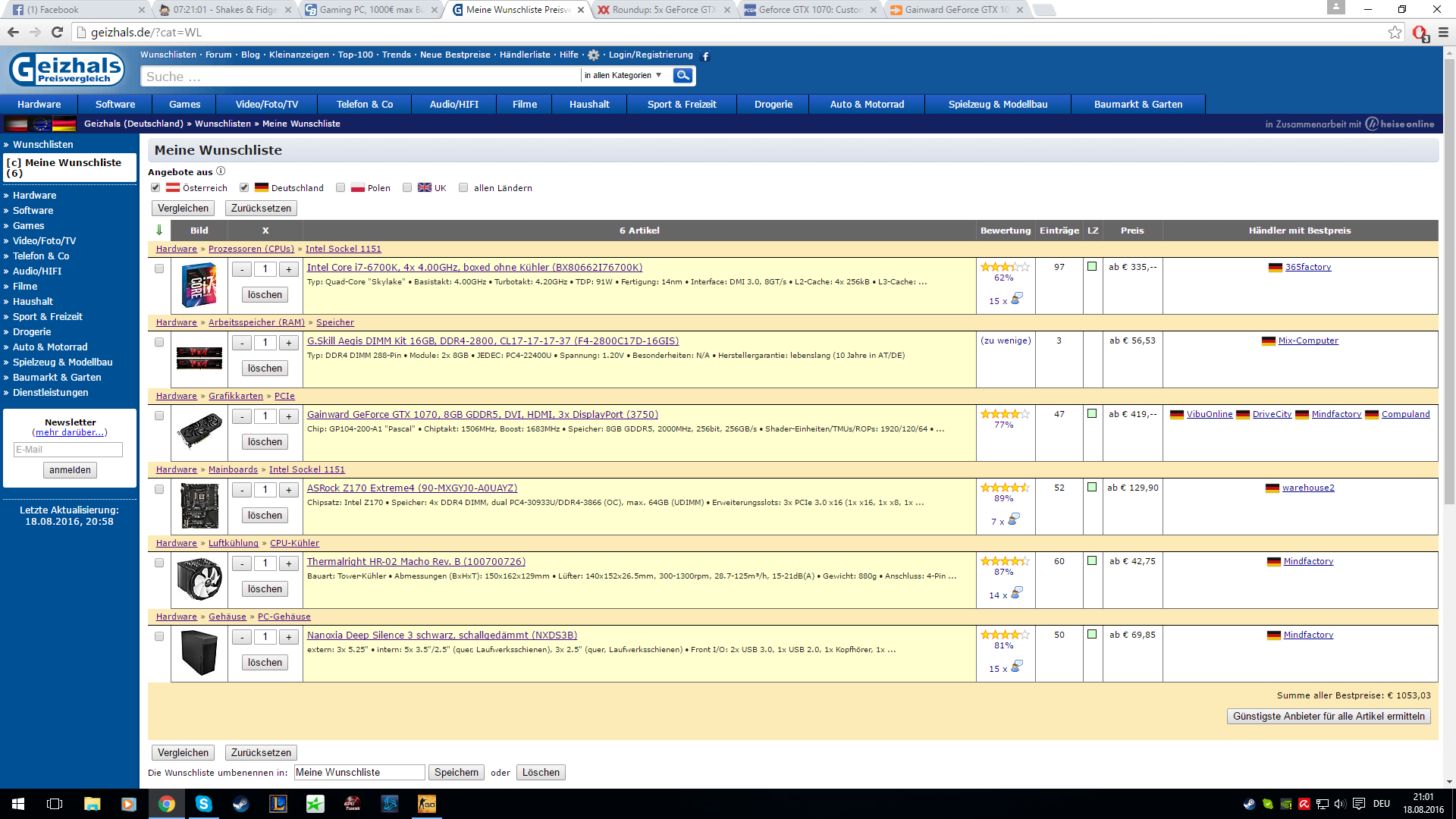Click the Facebook icon beside Login/Registrierung
The height and width of the screenshot is (819, 1456).
point(705,56)
